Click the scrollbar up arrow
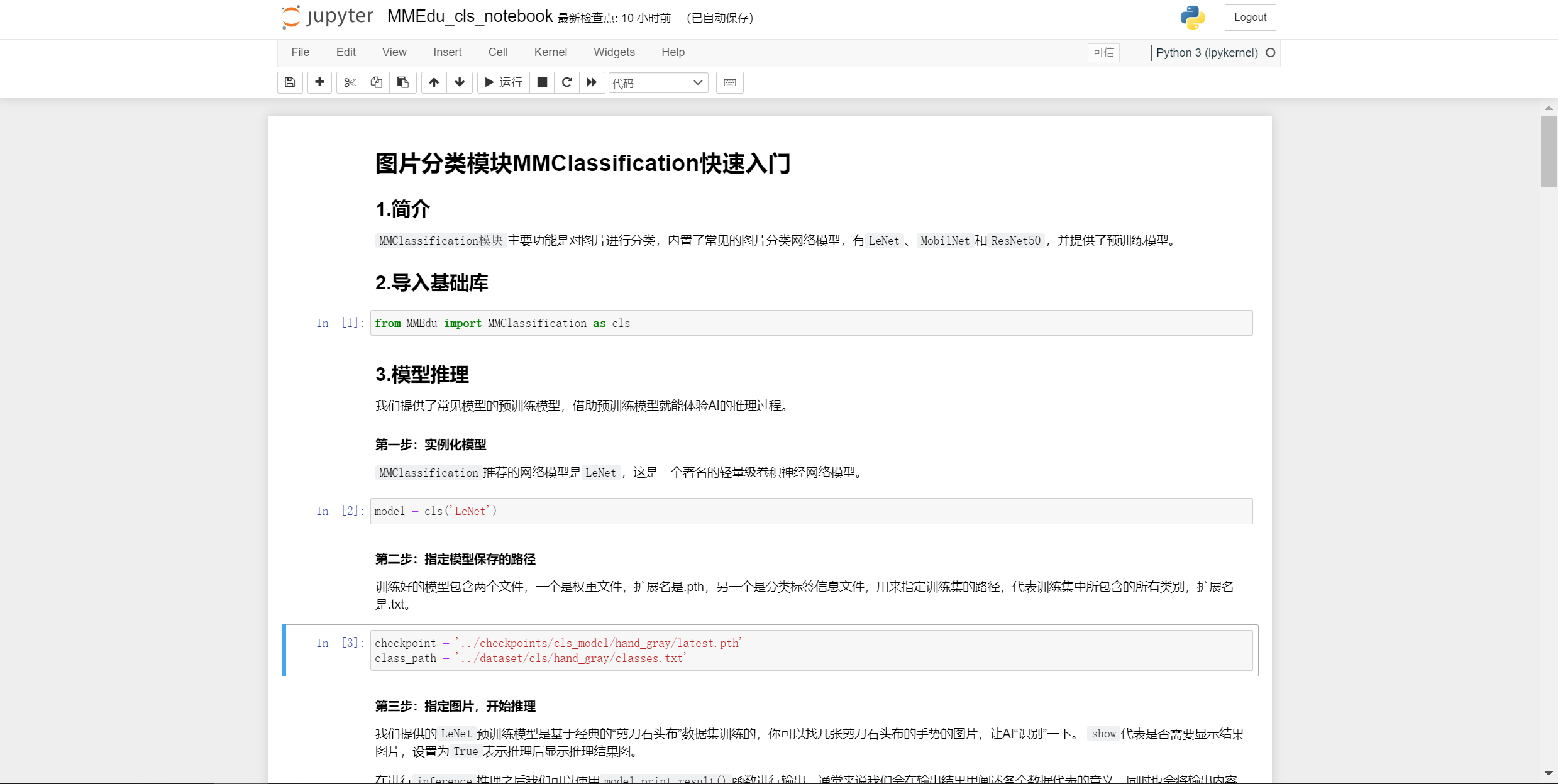This screenshot has height=784, width=1558. [x=1549, y=108]
